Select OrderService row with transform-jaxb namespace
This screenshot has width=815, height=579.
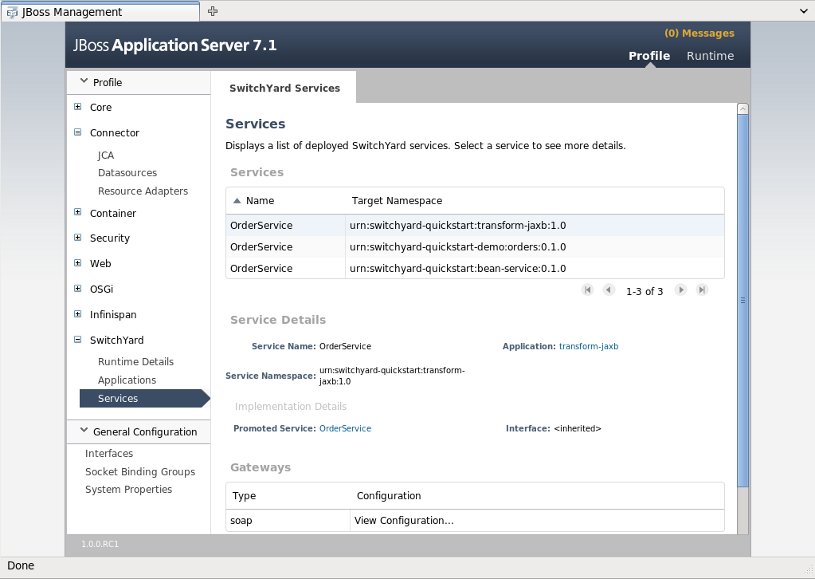click(475, 225)
